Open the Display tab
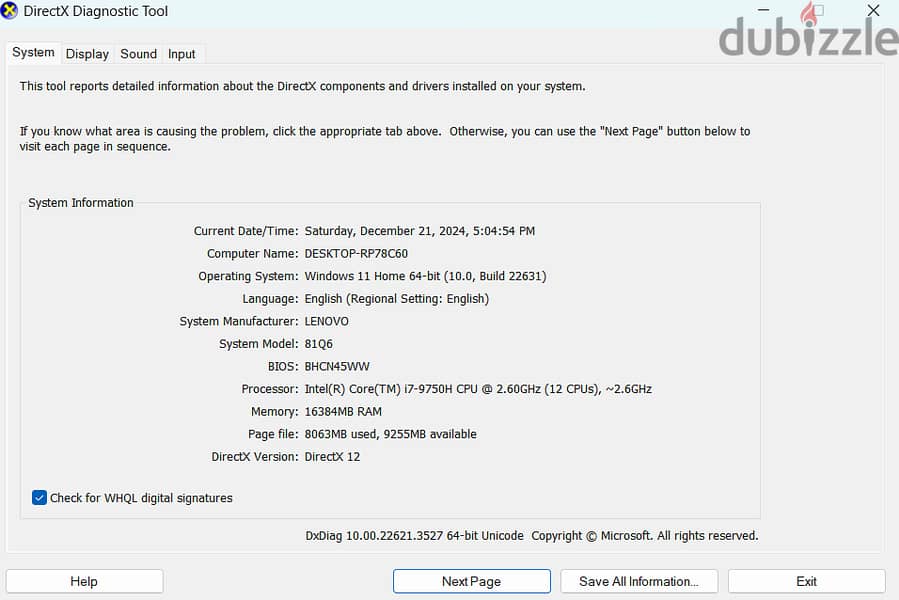Image resolution: width=899 pixels, height=600 pixels. pyautogui.click(x=87, y=54)
